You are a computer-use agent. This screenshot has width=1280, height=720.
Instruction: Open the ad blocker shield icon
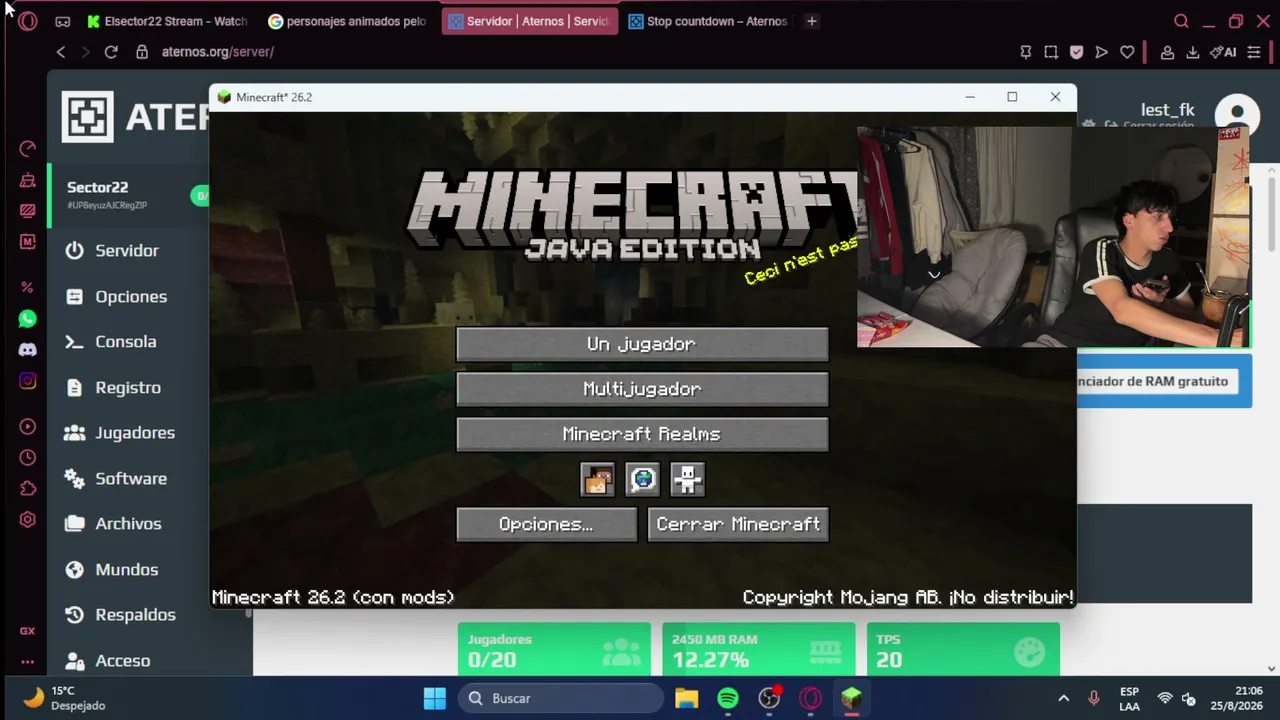coord(1076,52)
